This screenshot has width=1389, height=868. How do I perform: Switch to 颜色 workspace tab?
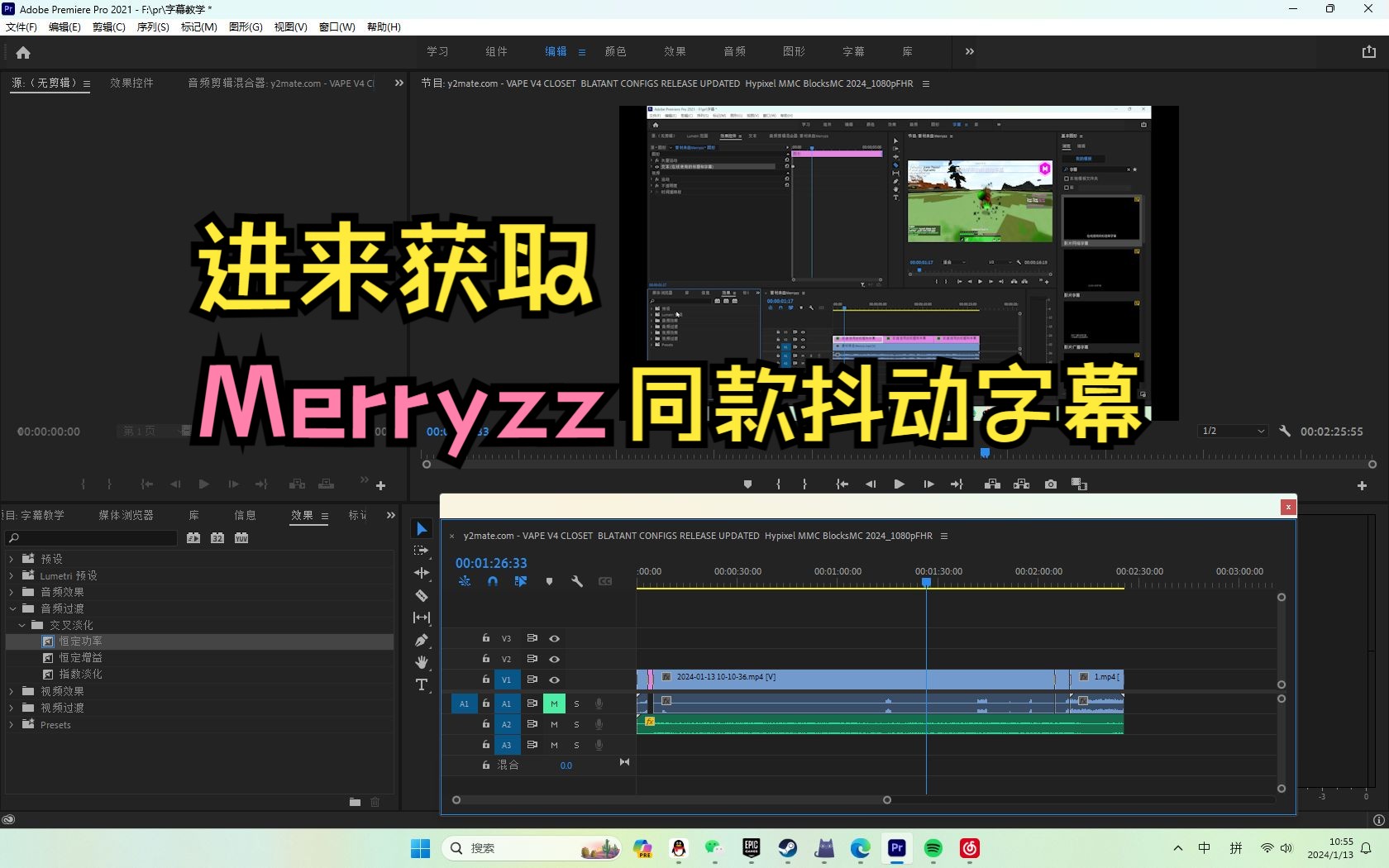(615, 51)
